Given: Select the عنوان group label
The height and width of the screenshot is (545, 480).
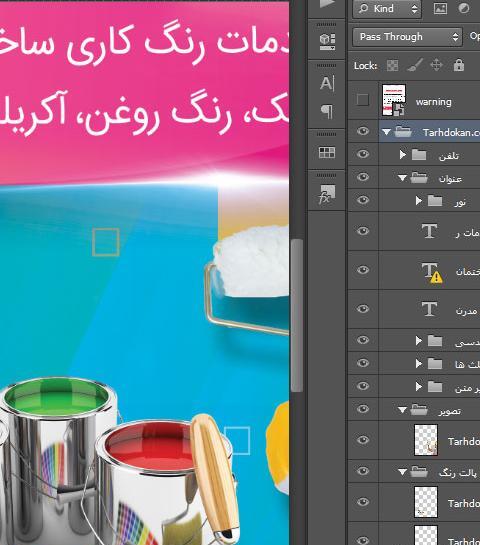Looking at the screenshot, I should click(450, 179).
